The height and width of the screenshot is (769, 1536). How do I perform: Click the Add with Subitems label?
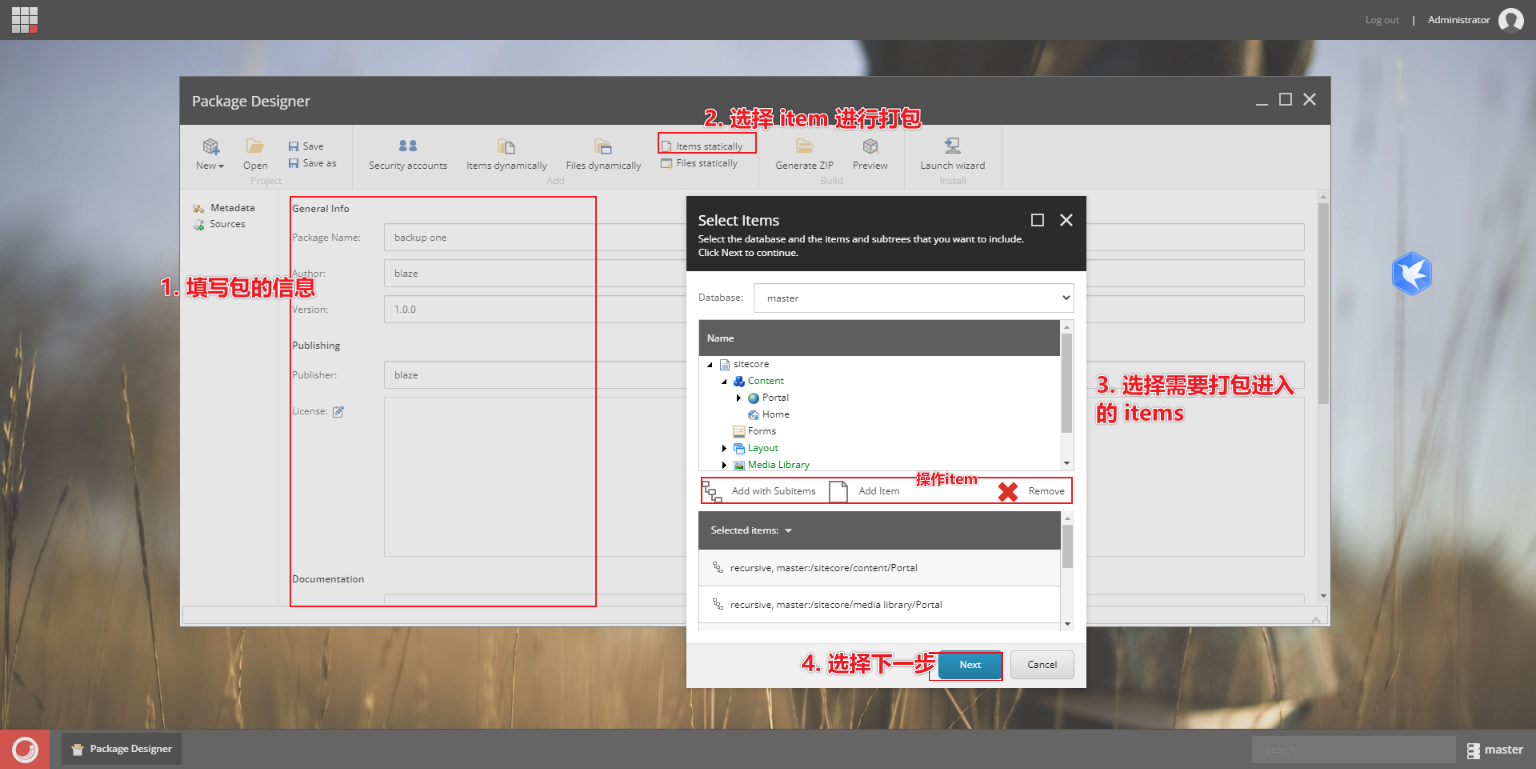point(774,491)
